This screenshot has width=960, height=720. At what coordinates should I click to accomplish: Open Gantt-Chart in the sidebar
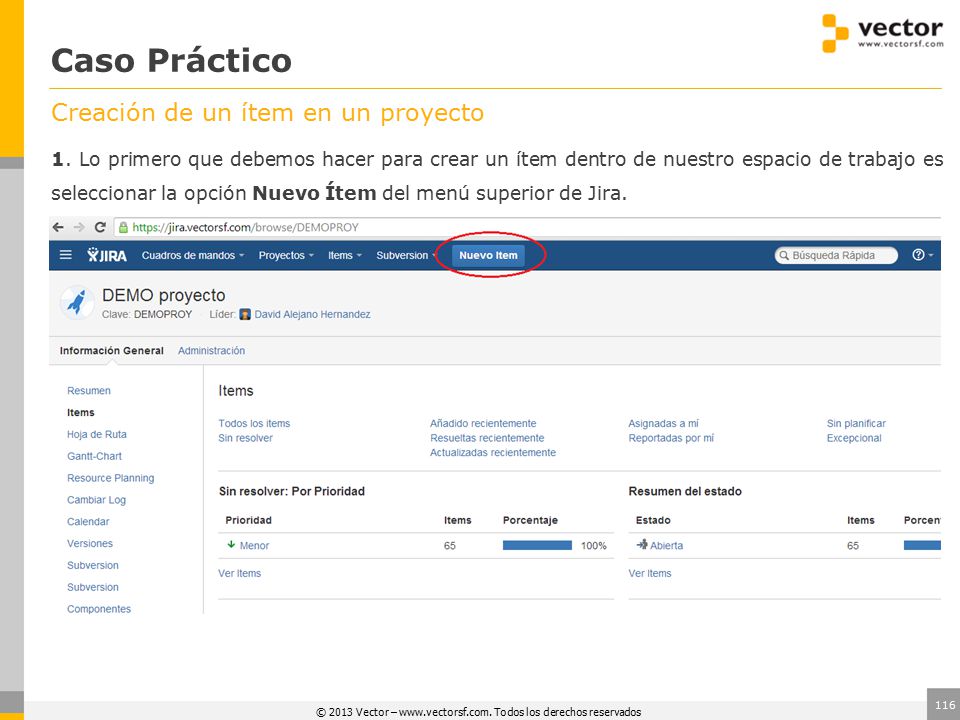click(94, 456)
